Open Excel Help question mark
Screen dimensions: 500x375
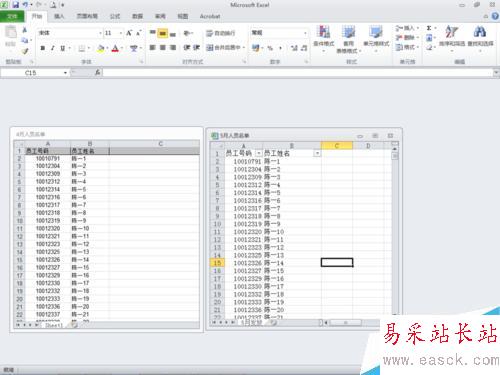pos(495,16)
